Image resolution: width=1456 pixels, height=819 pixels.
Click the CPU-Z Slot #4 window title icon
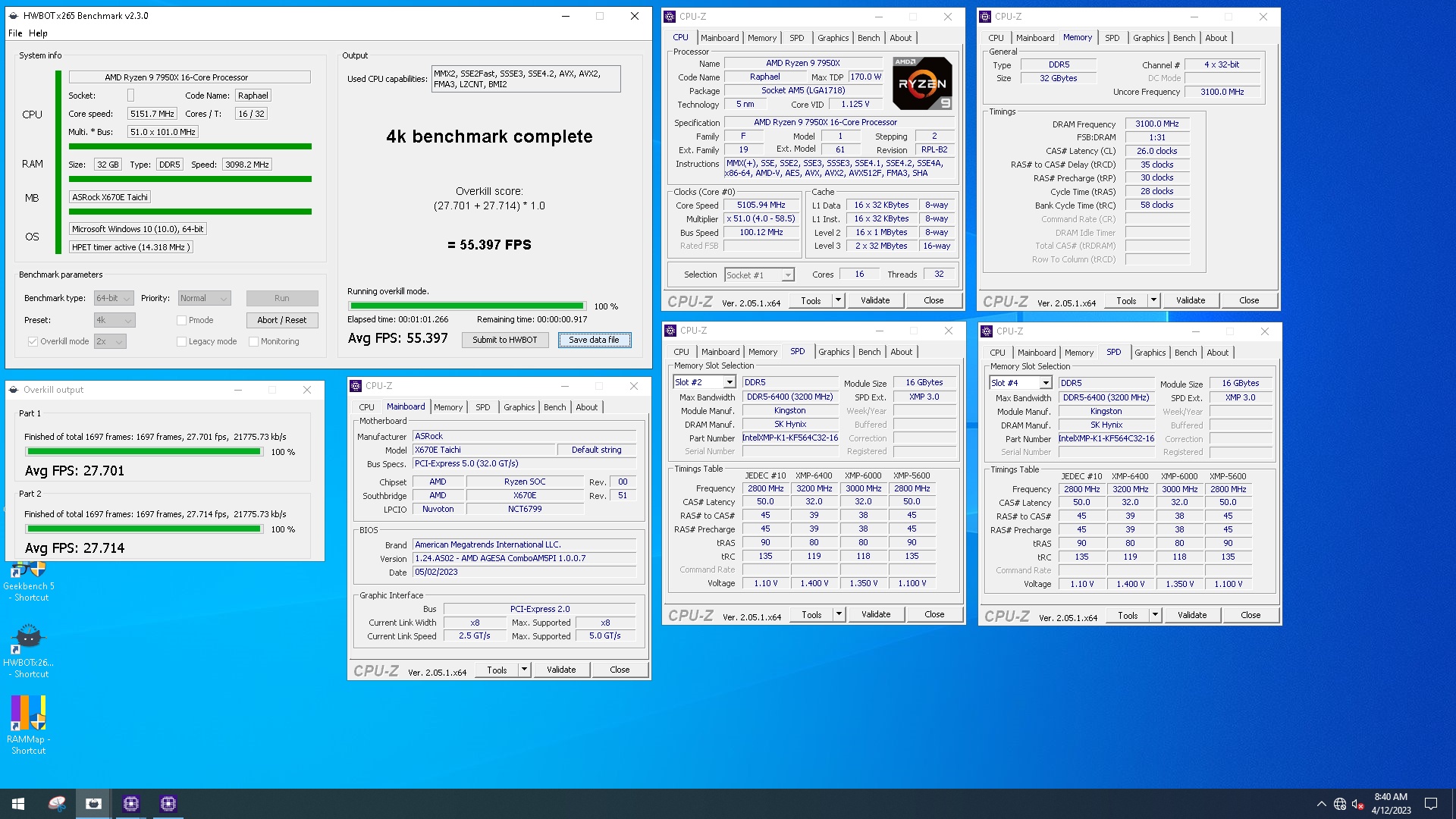point(987,331)
